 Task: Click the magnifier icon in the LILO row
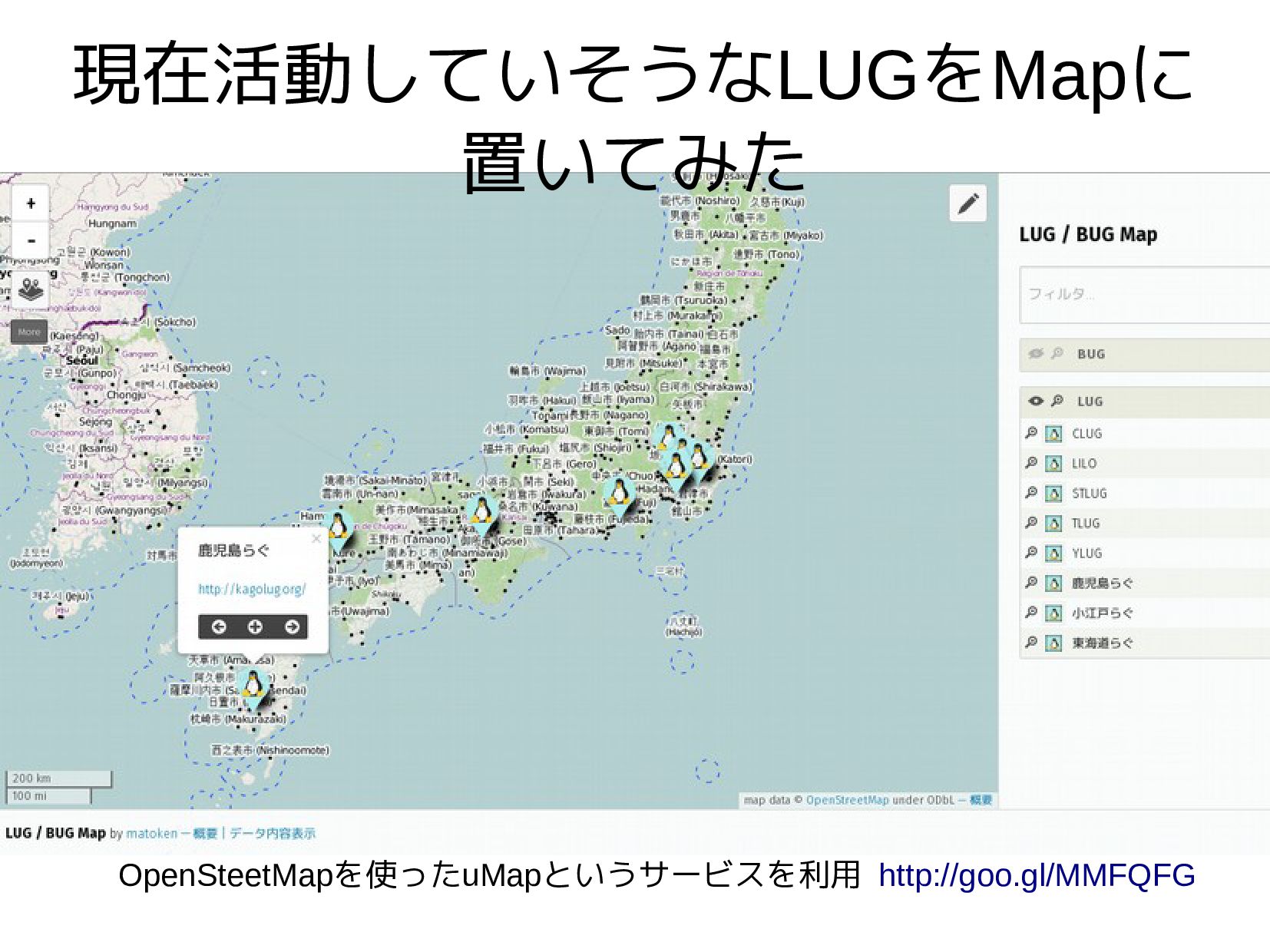(x=1031, y=463)
